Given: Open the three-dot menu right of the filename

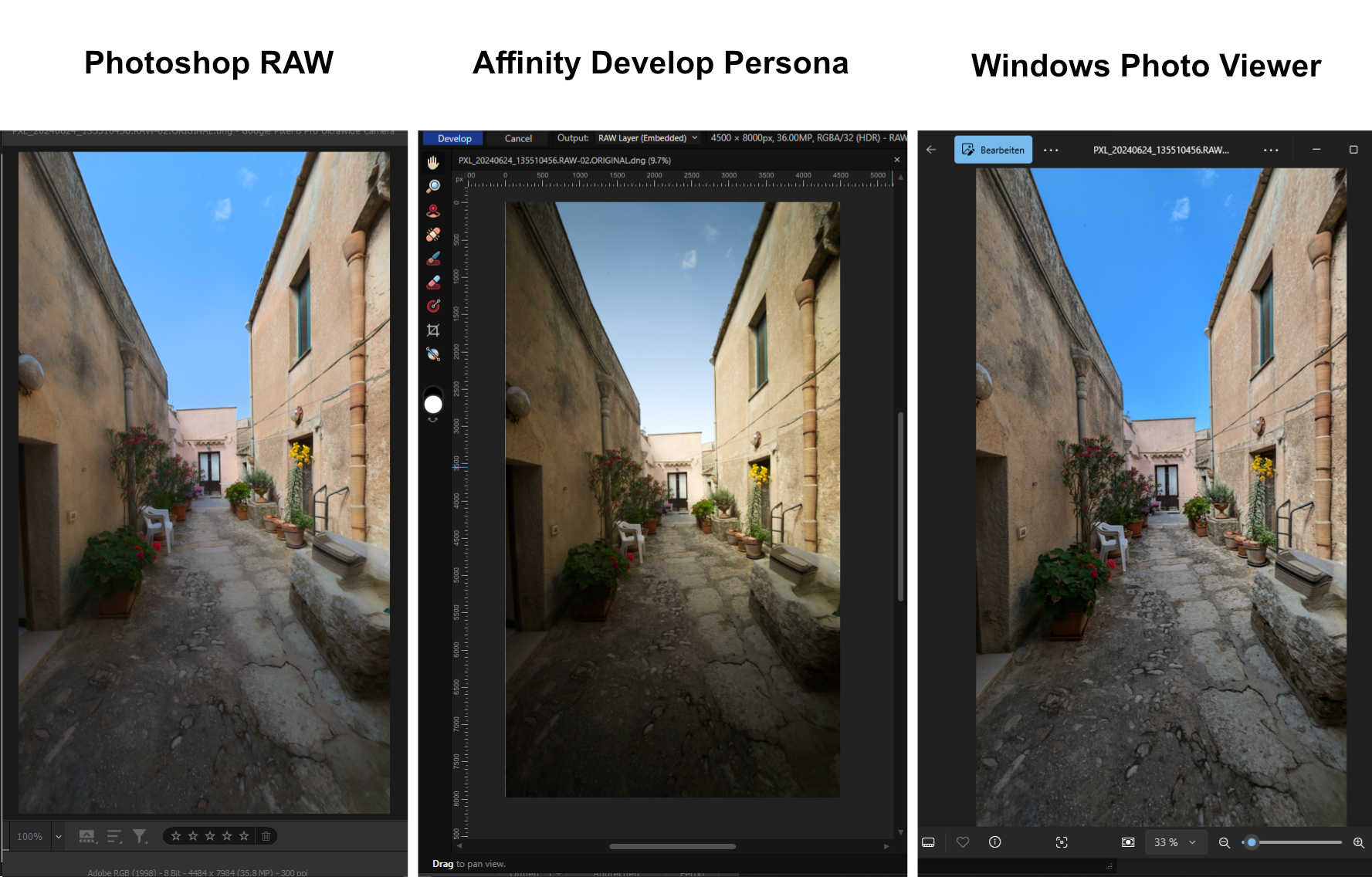Looking at the screenshot, I should click(1271, 150).
